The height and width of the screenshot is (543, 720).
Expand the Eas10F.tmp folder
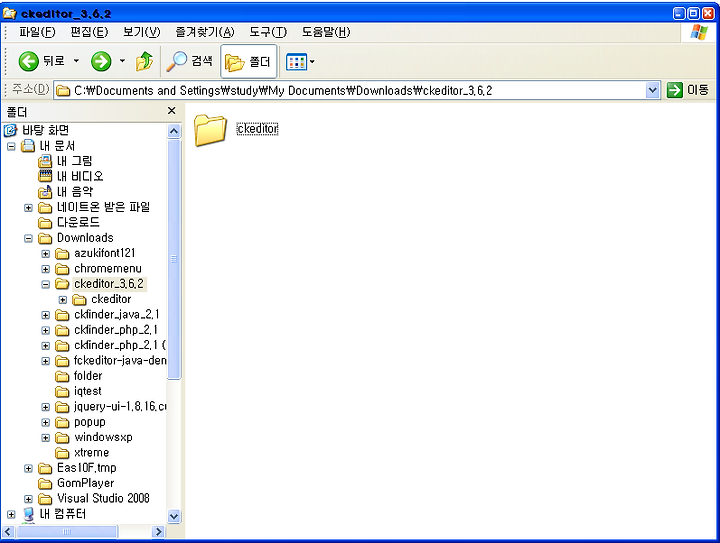pos(28,469)
